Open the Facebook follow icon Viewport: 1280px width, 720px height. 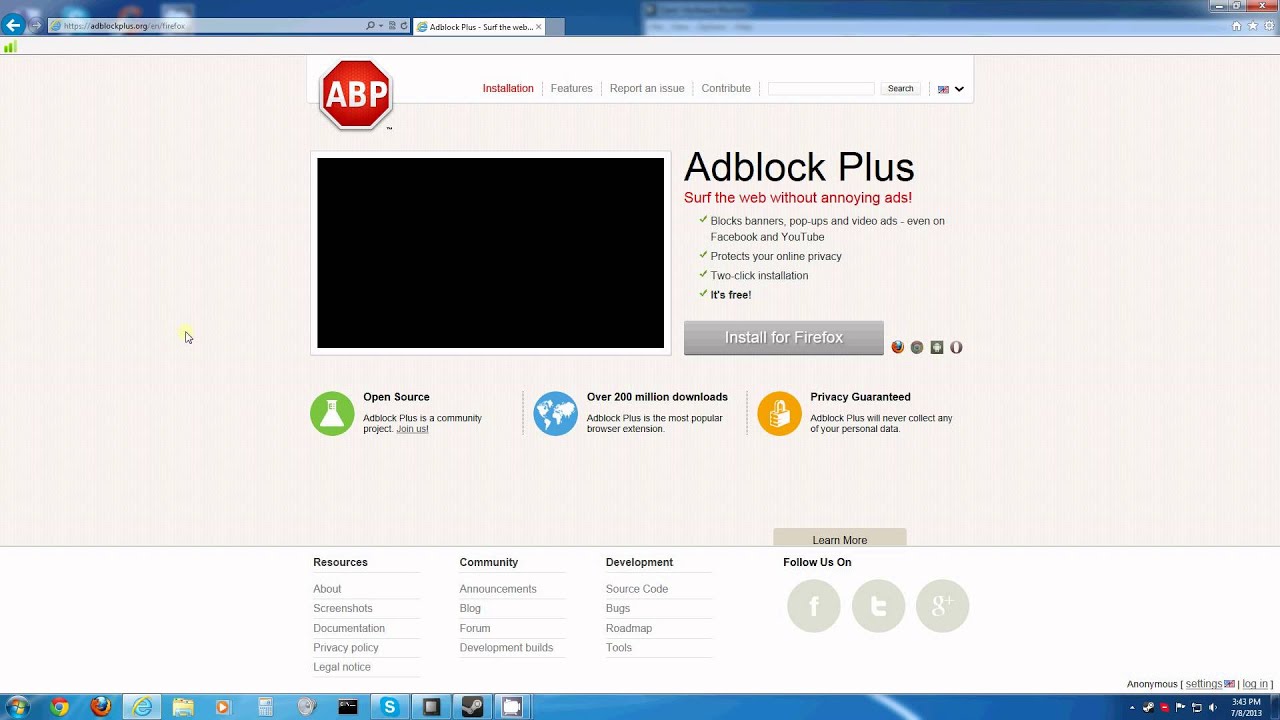814,606
